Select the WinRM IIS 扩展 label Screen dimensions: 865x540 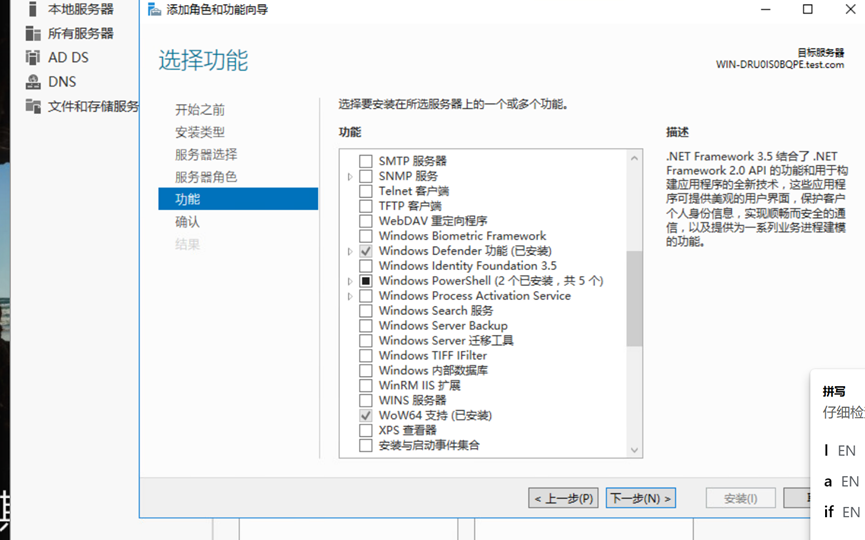(419, 385)
